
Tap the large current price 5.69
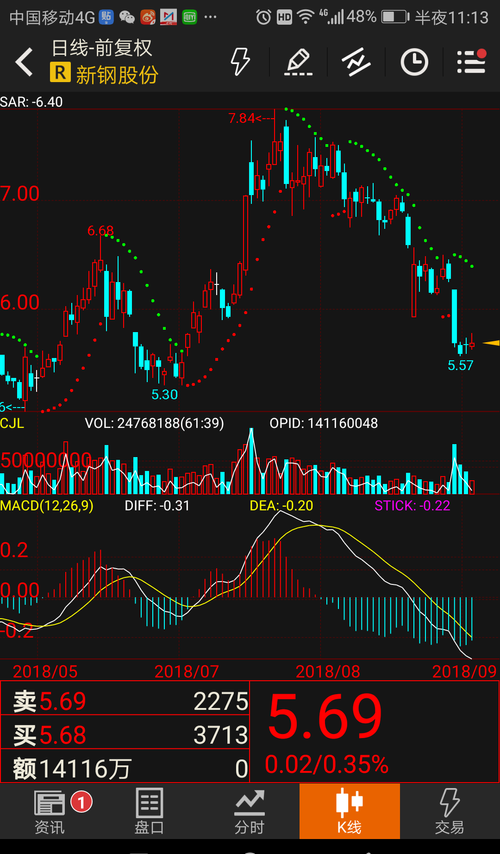[325, 716]
